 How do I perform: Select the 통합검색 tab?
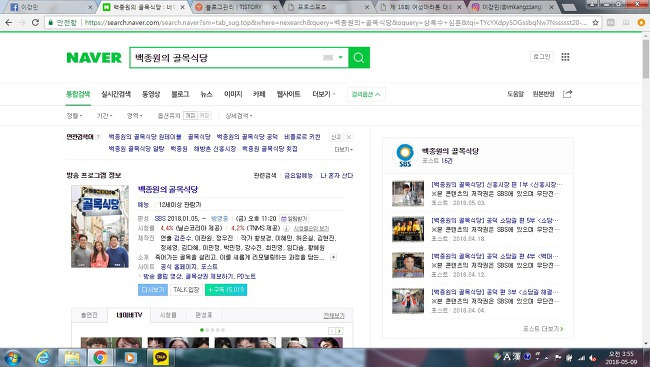point(78,94)
